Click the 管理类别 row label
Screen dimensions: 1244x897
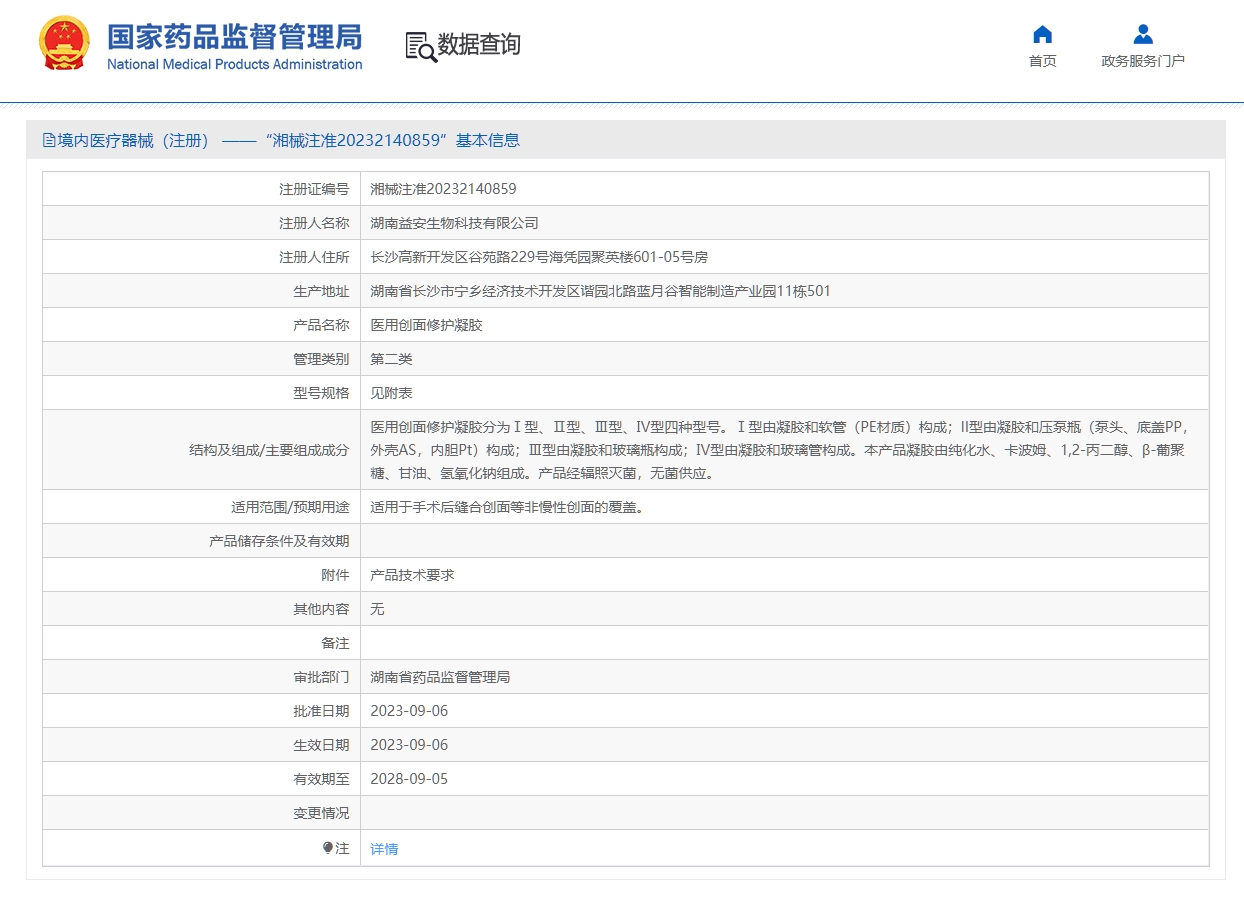pyautogui.click(x=321, y=359)
